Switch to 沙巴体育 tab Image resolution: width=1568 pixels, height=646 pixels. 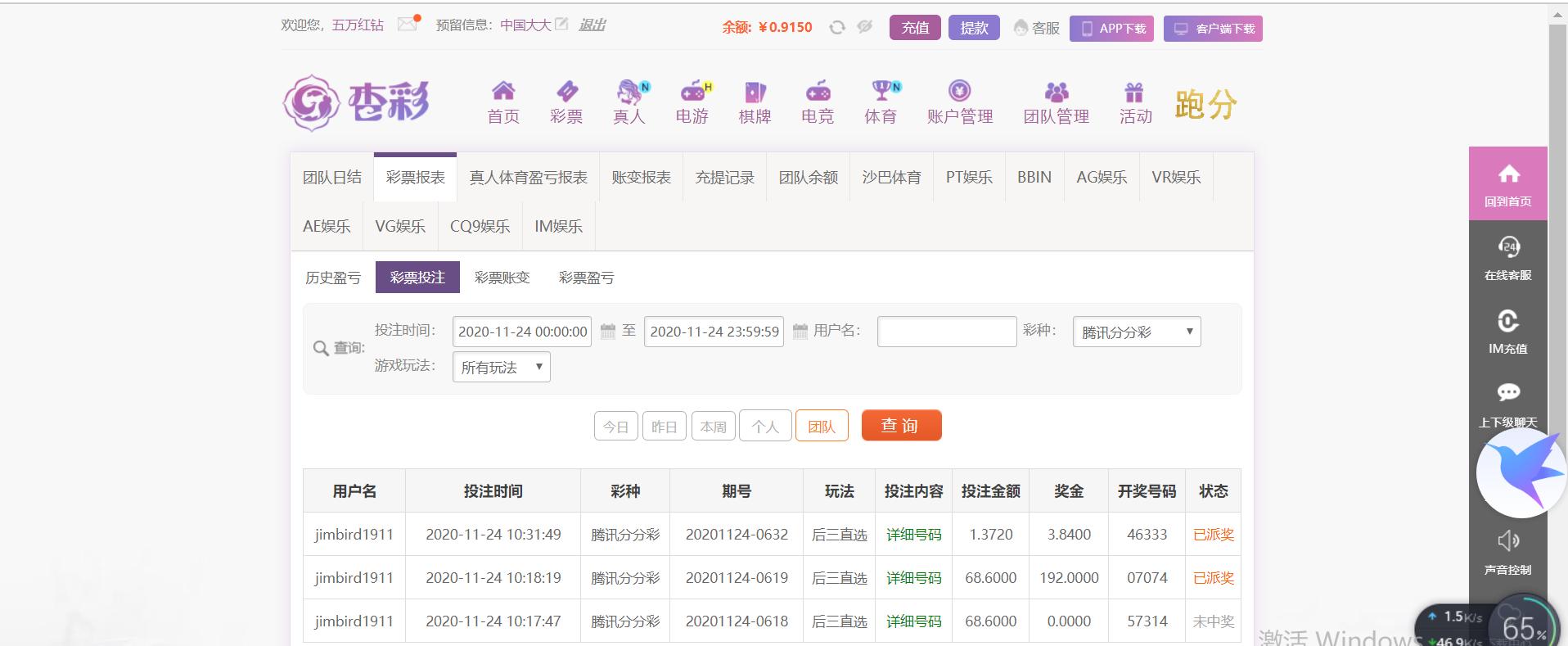tap(891, 177)
